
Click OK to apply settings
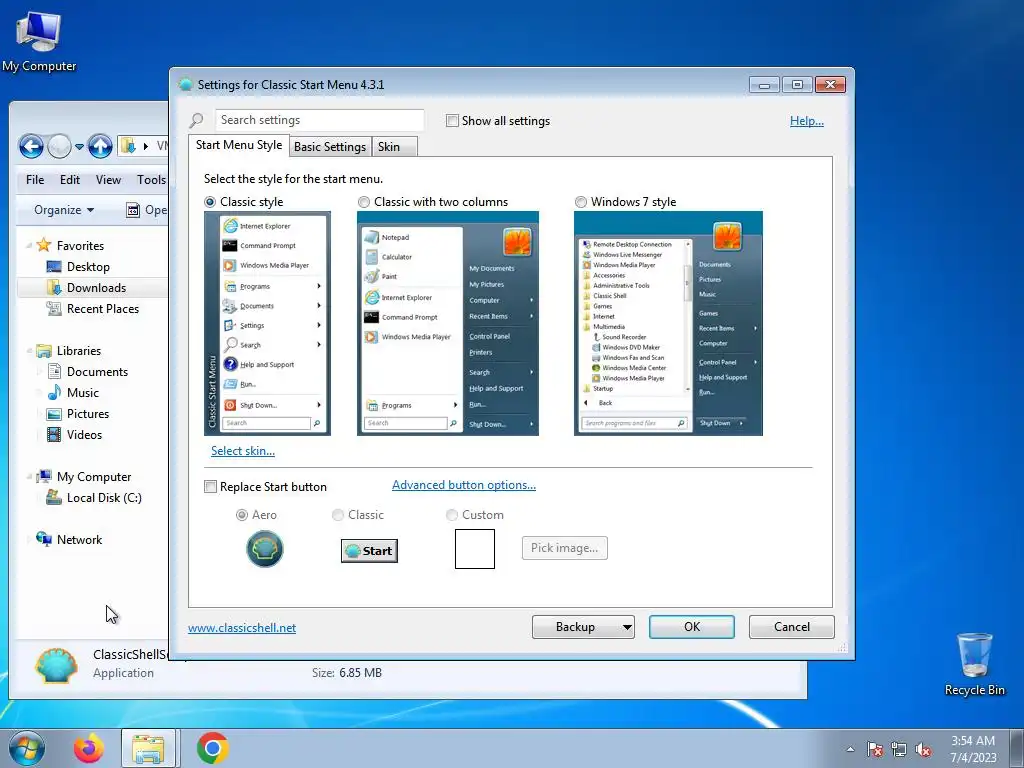692,627
